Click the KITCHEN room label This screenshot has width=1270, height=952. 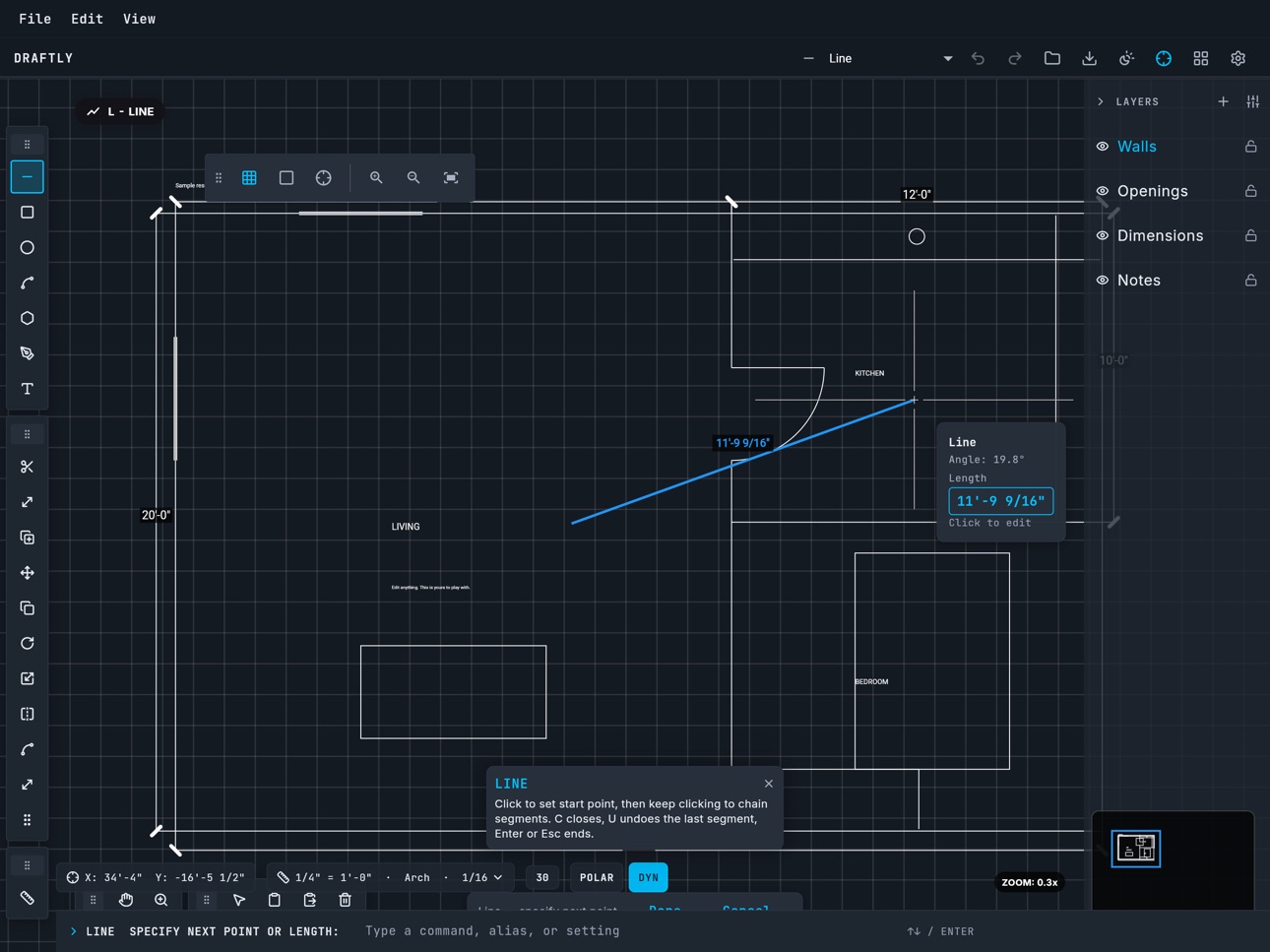pos(869,373)
